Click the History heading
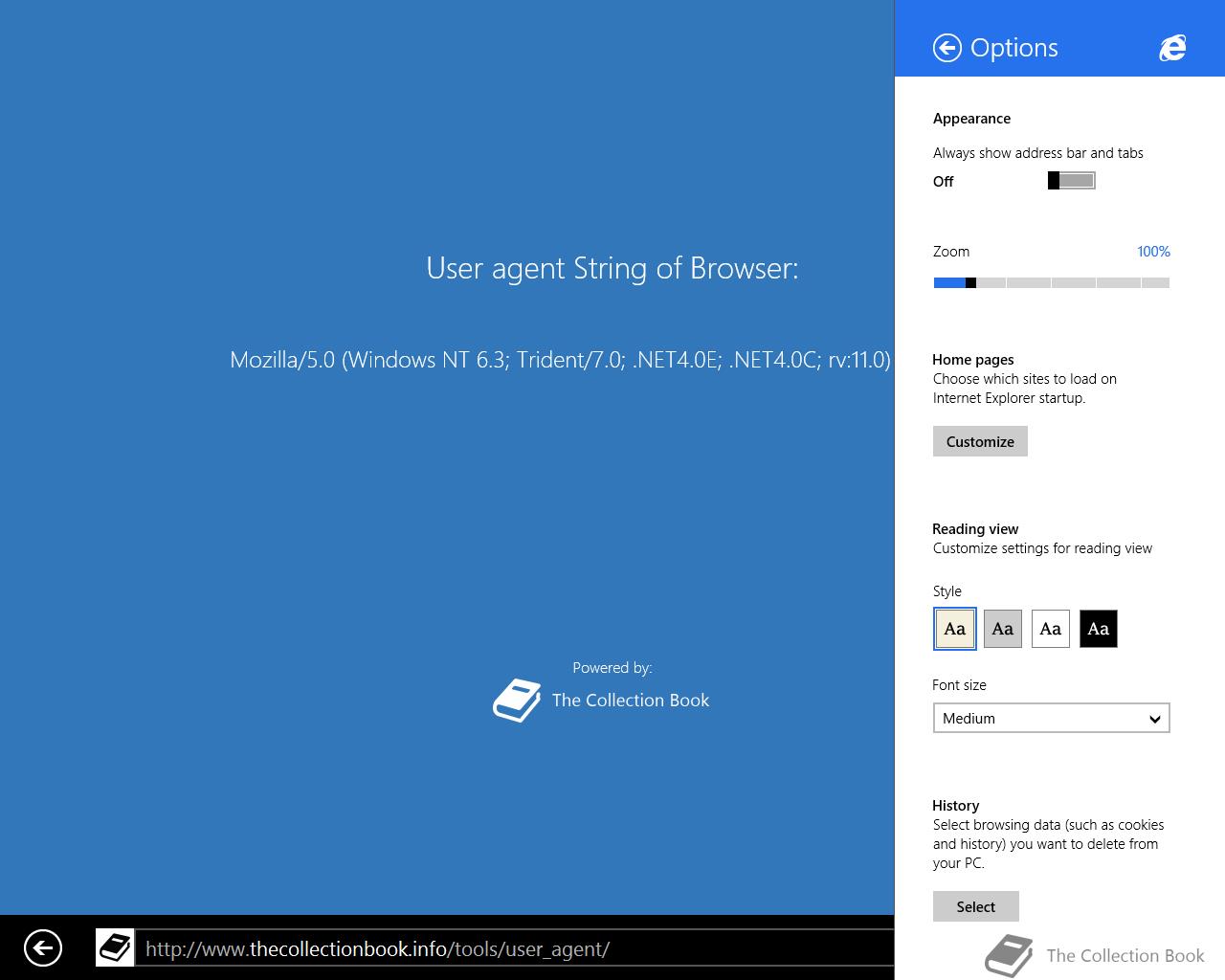This screenshot has width=1225, height=980. pos(955,806)
